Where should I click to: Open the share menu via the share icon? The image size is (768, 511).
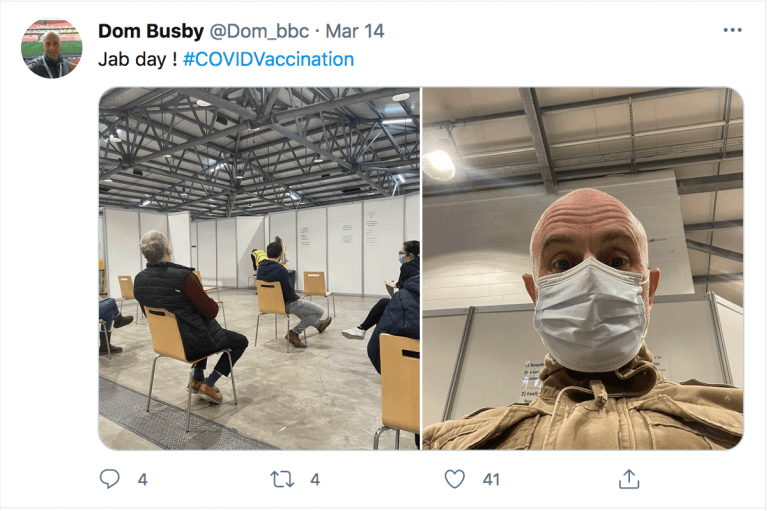pyautogui.click(x=628, y=480)
